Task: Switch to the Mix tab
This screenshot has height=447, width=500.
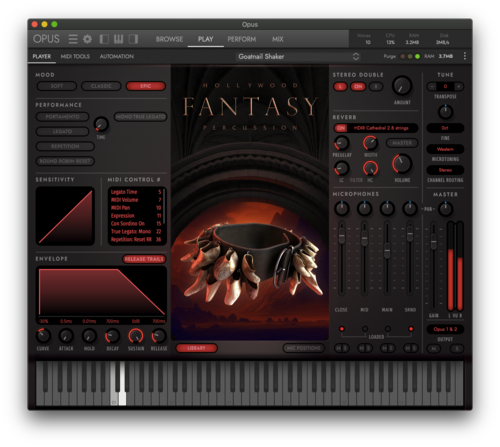Action: click(277, 39)
